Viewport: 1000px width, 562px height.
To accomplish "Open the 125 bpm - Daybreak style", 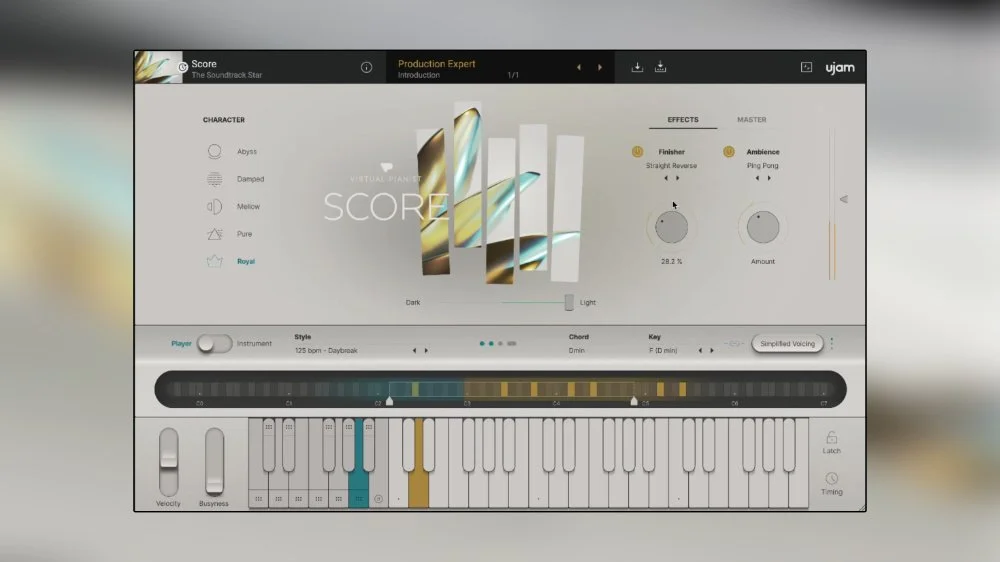I will pos(326,351).
